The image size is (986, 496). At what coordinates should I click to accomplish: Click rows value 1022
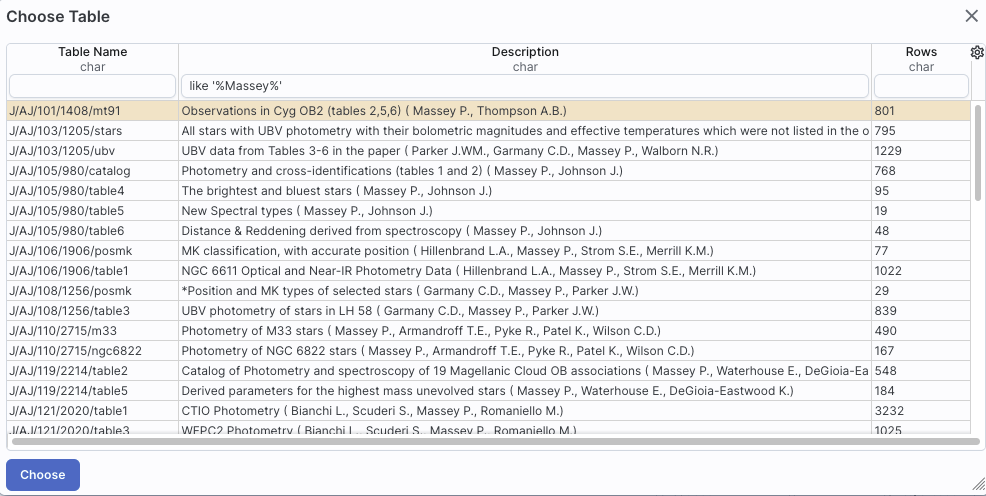click(x=888, y=271)
